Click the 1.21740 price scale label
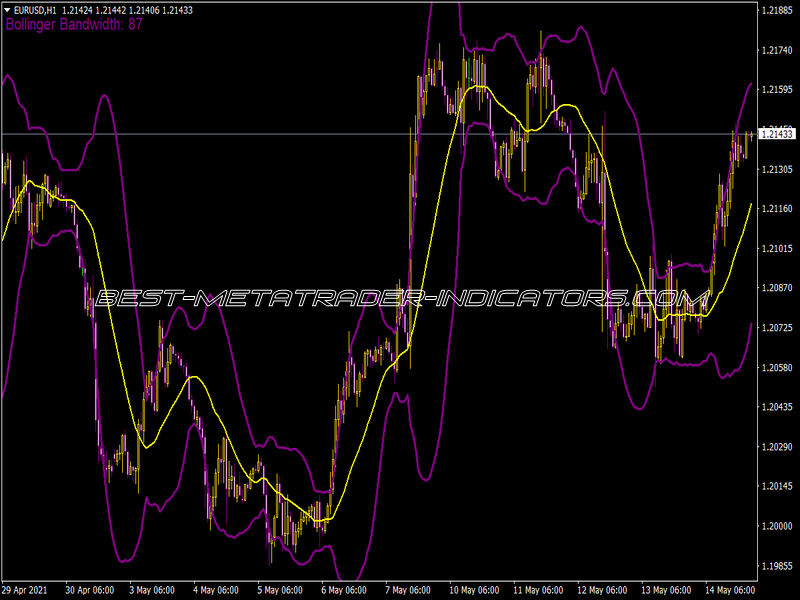 [x=777, y=50]
